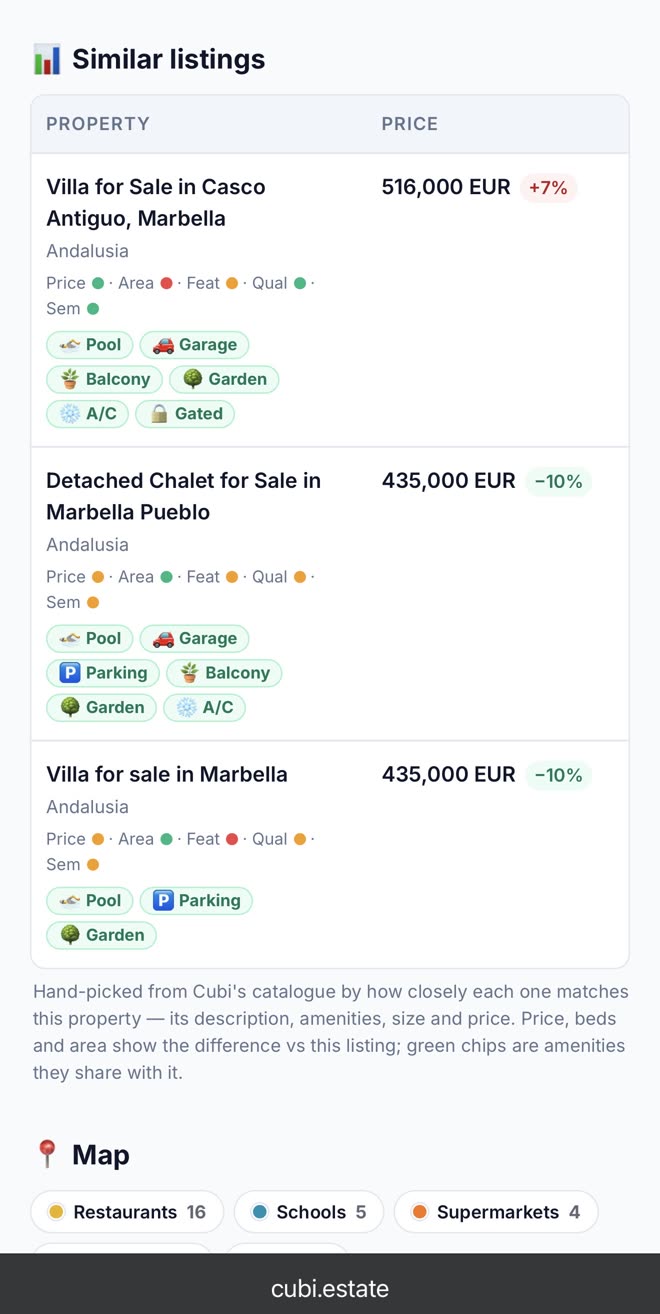Click the A/C snowflake chip in Detached Chalet

pyautogui.click(x=204, y=708)
